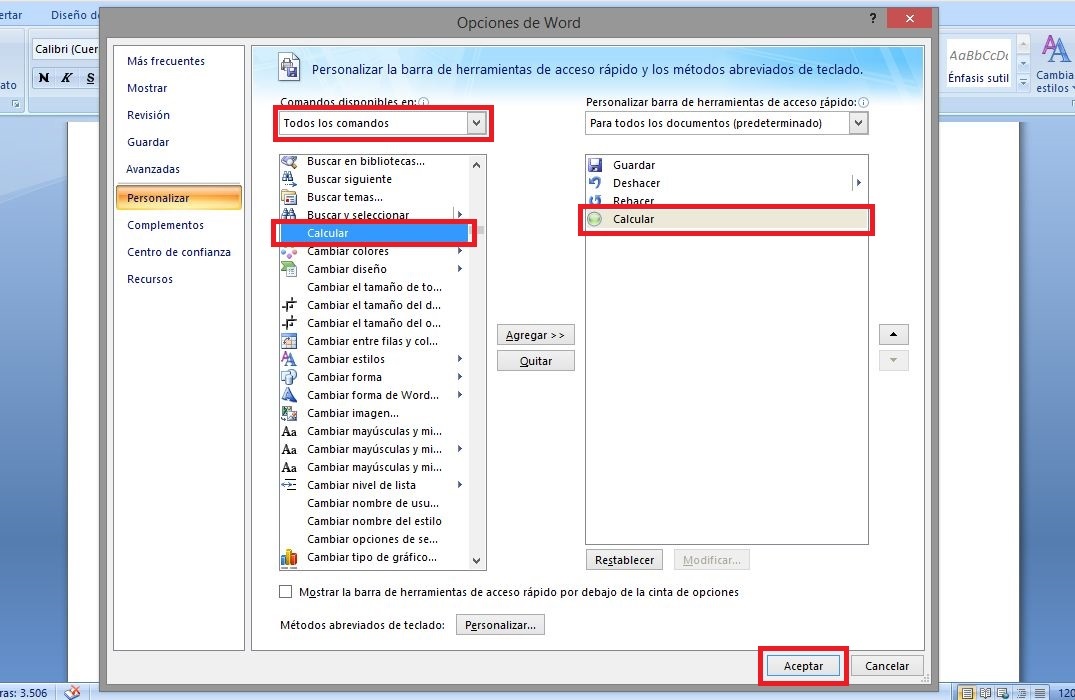Click the Print Layout view icon in status bar
Screen dimensions: 1075x700
coord(967,692)
